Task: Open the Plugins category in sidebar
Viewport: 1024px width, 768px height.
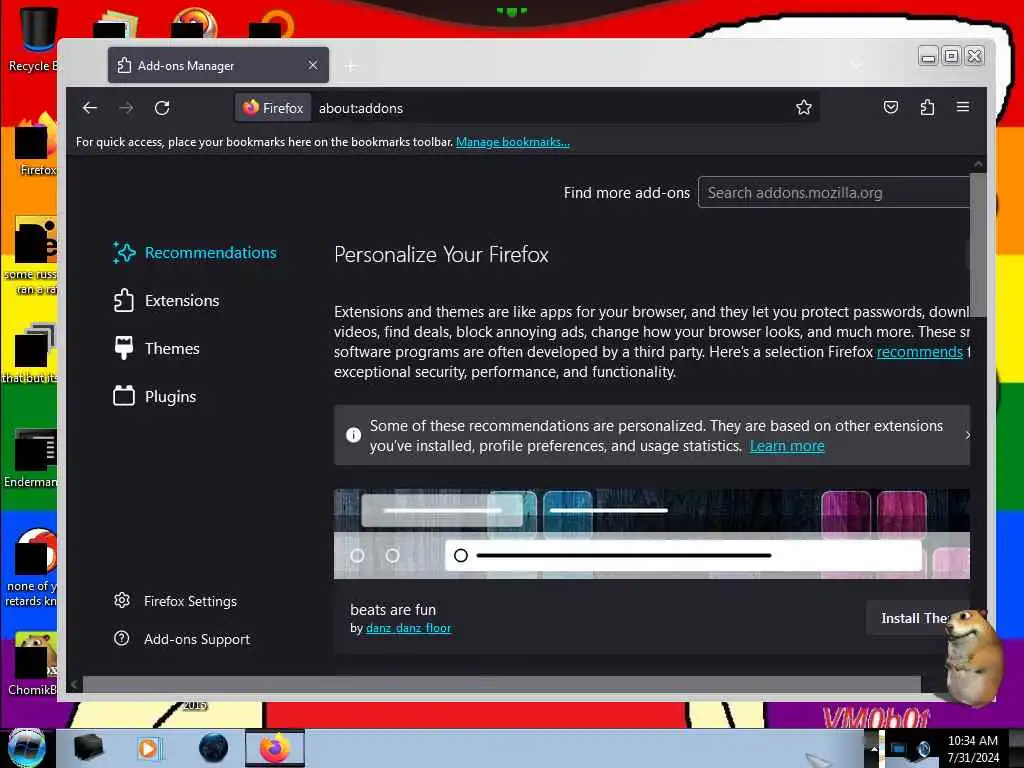Action: [155, 396]
